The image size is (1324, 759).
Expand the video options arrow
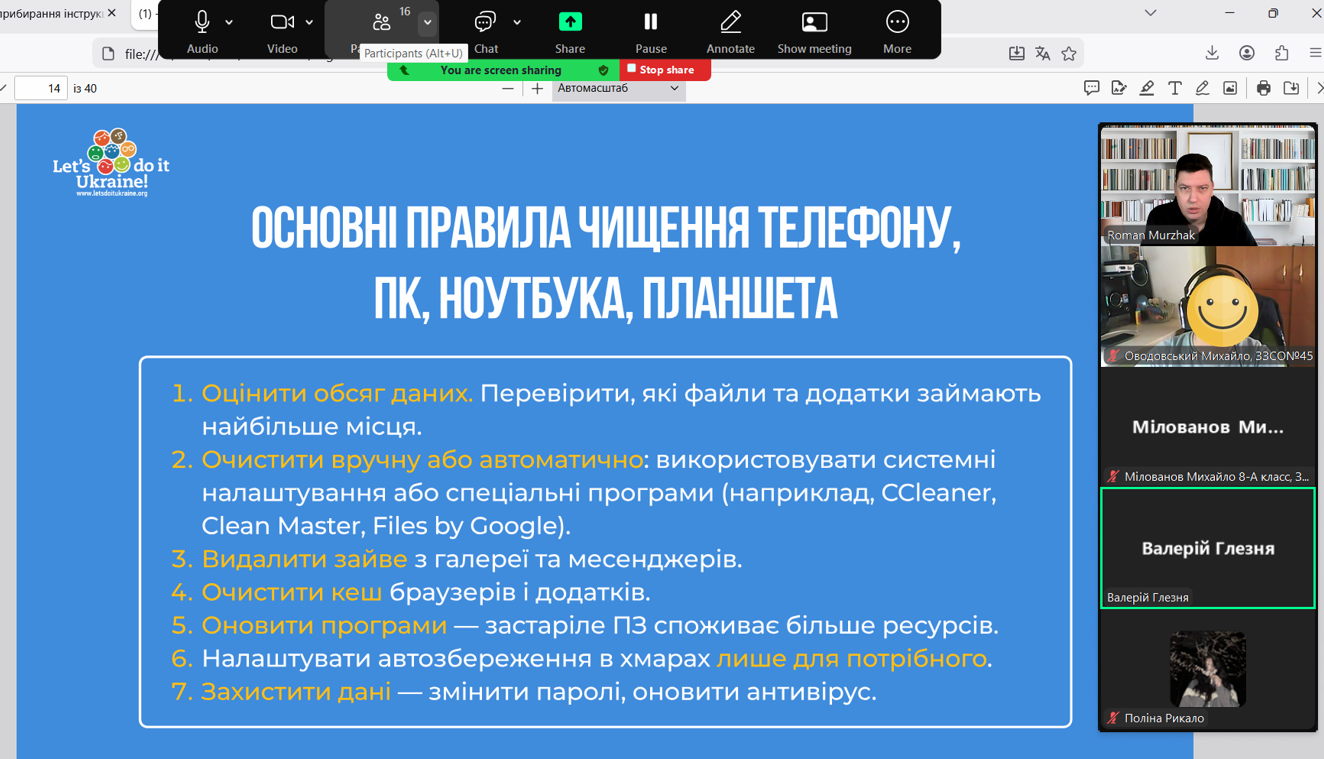(x=309, y=22)
